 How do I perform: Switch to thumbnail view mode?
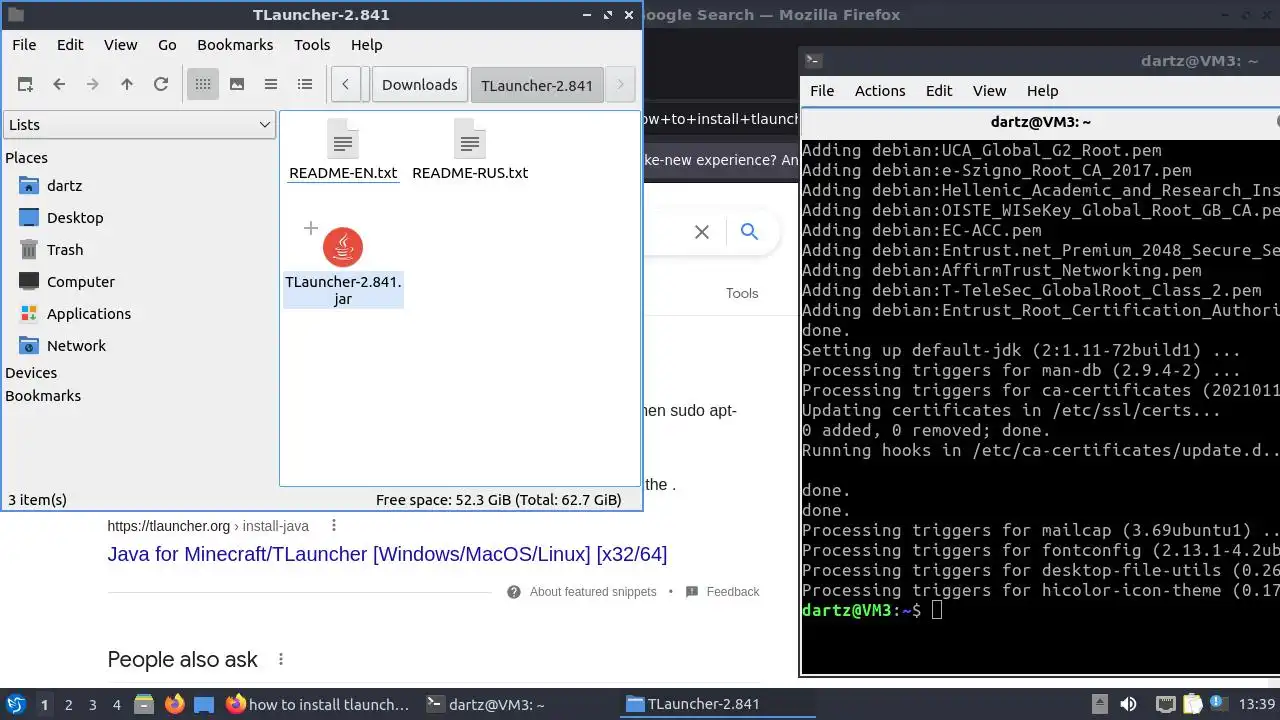pos(237,85)
